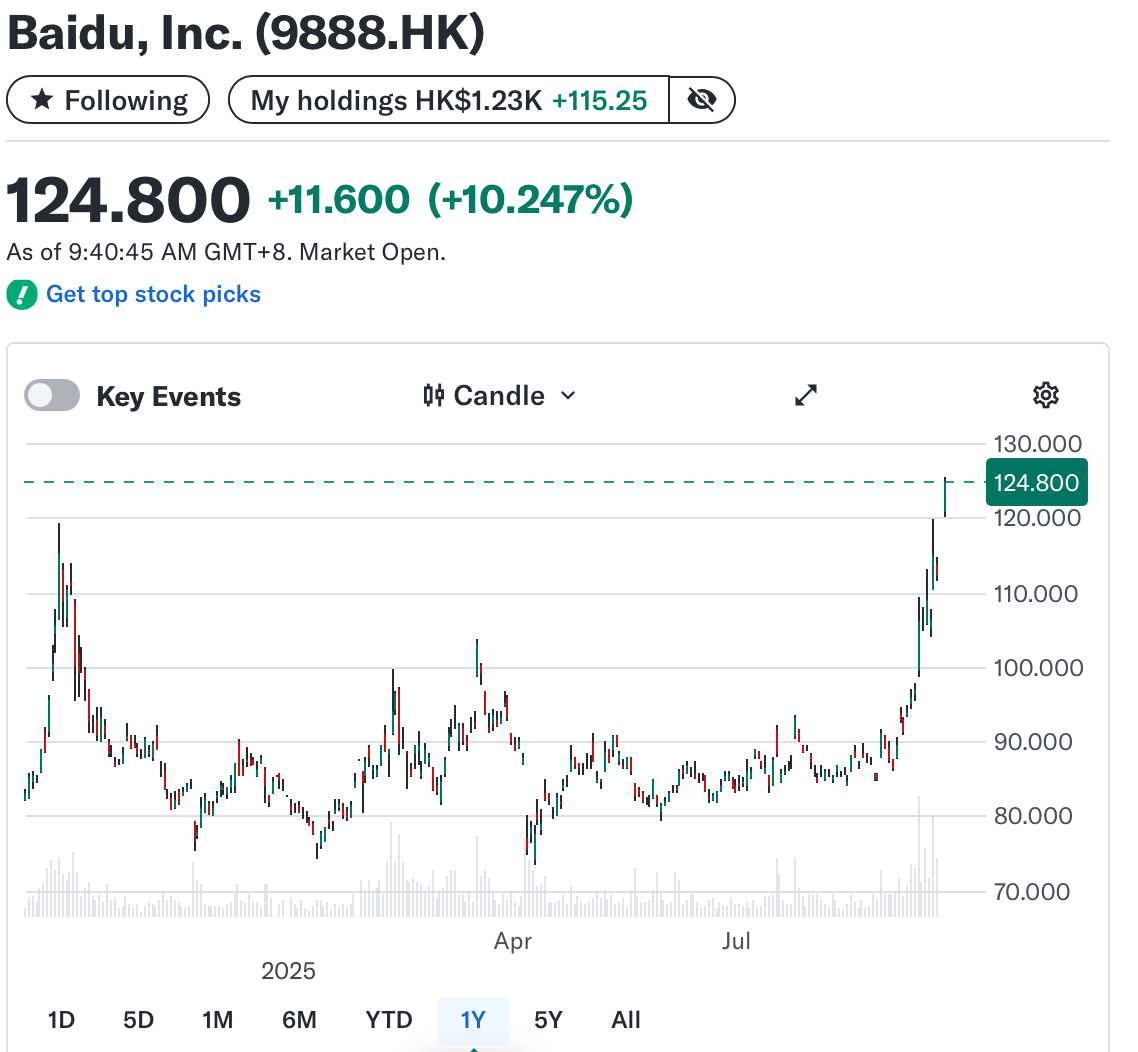Select the 6M range tab
This screenshot has height=1052, width=1138.
pyautogui.click(x=300, y=1020)
